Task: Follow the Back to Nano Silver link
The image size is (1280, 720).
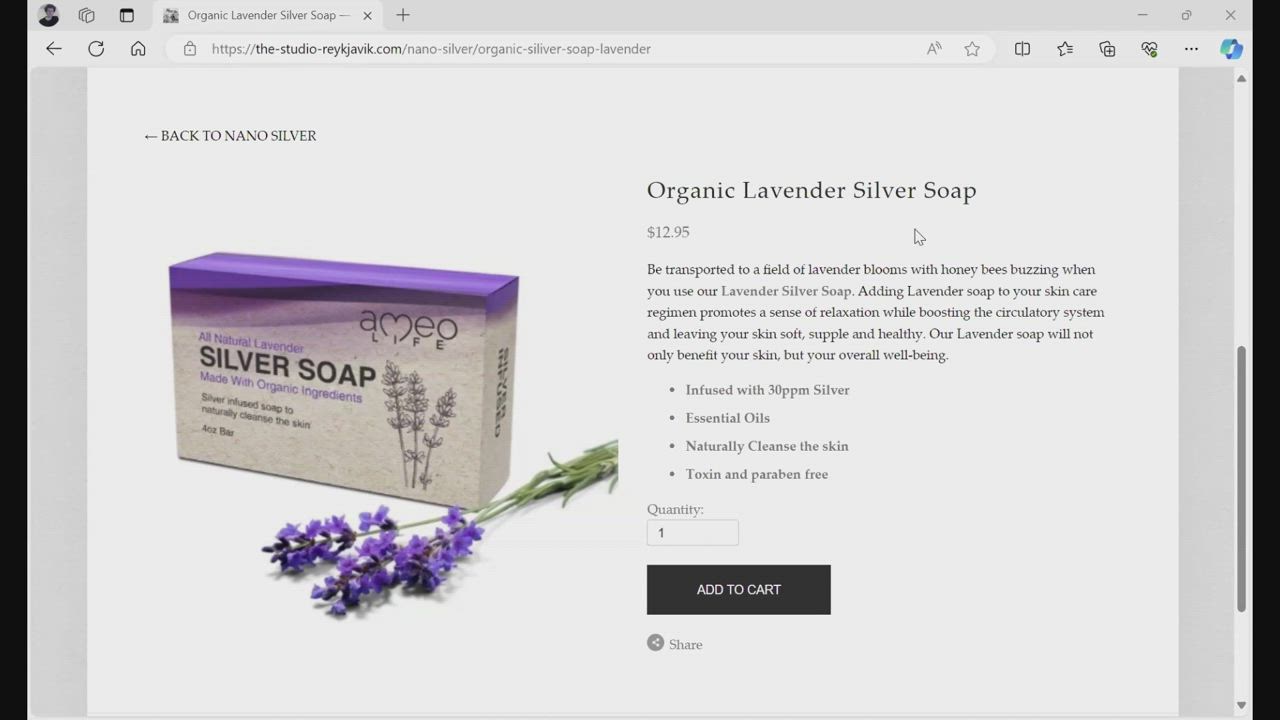Action: point(230,136)
